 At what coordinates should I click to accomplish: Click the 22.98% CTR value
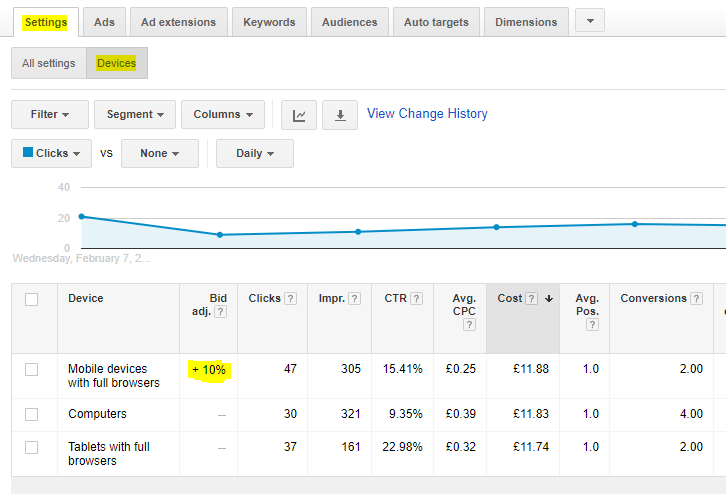402,447
